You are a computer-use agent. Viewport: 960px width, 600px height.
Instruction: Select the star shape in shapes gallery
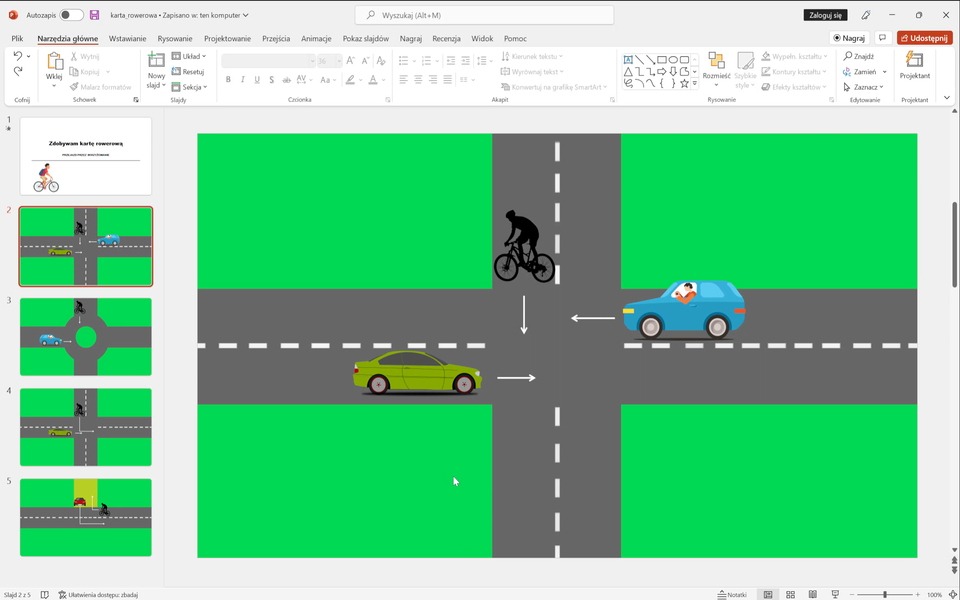coord(684,84)
